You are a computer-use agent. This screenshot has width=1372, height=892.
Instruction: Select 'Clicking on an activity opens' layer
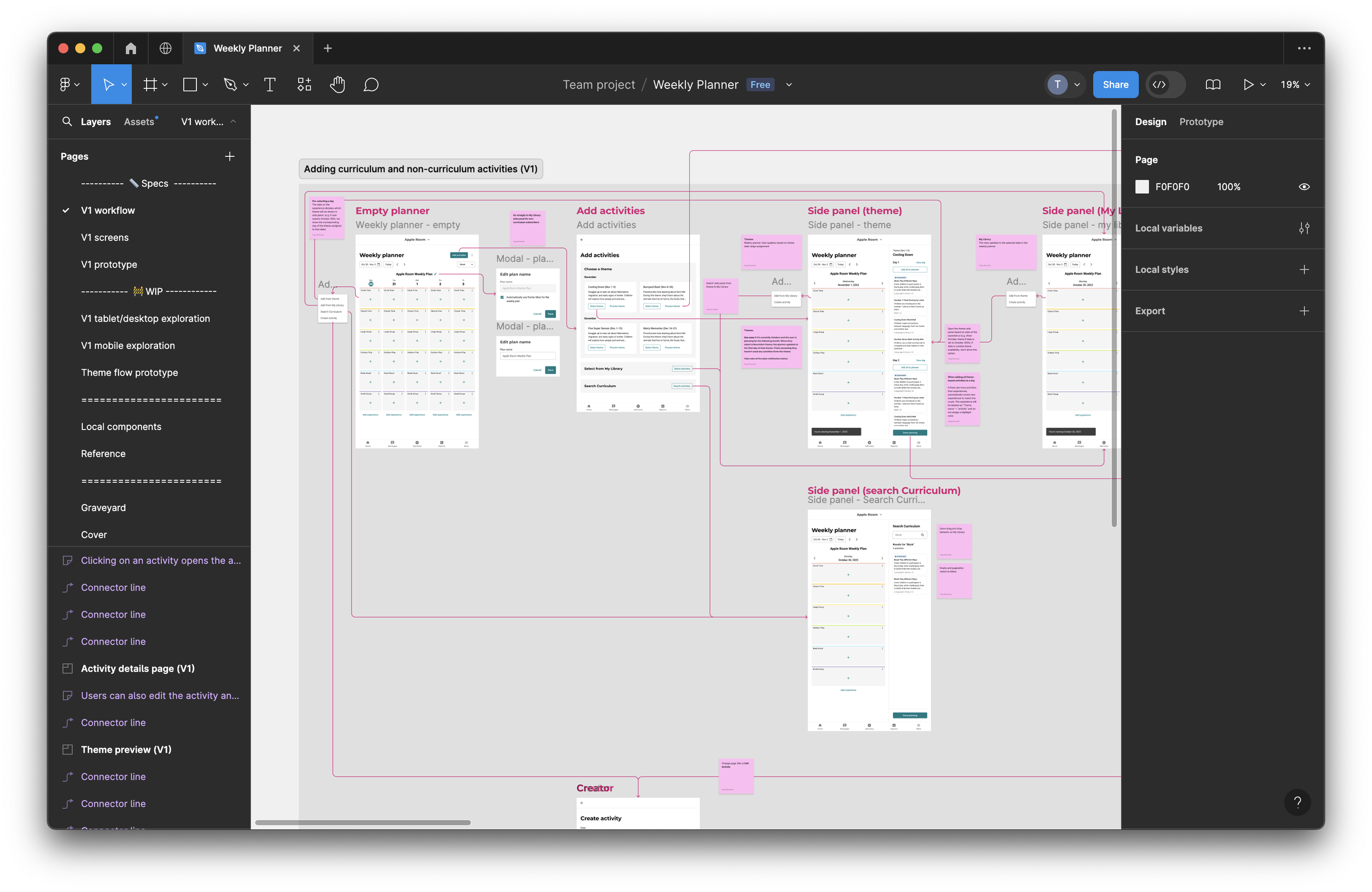click(161, 561)
